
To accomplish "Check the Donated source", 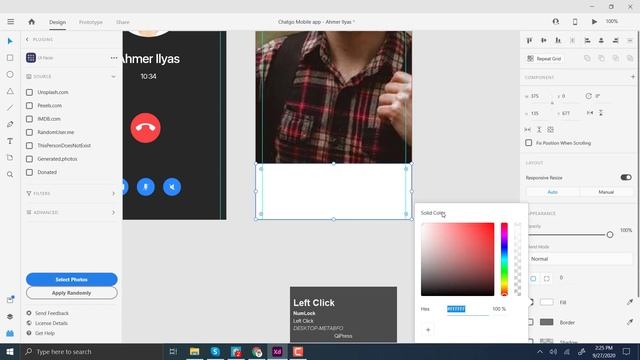I will coord(29,172).
